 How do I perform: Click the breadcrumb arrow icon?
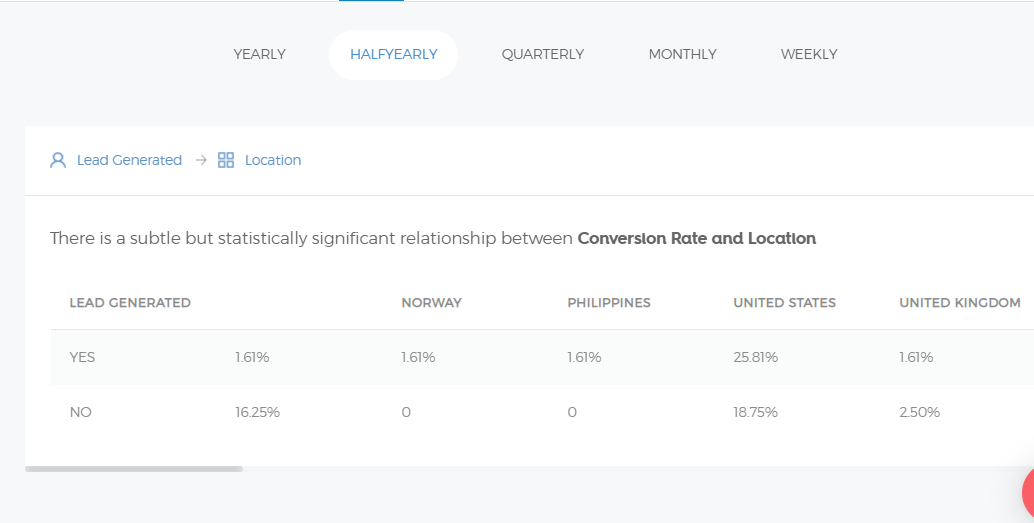201,160
